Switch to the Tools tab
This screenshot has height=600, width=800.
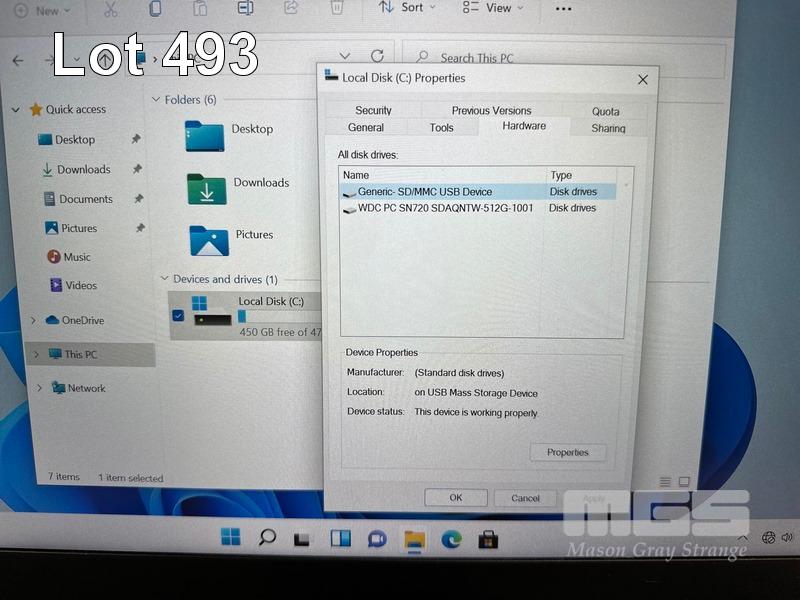(441, 128)
